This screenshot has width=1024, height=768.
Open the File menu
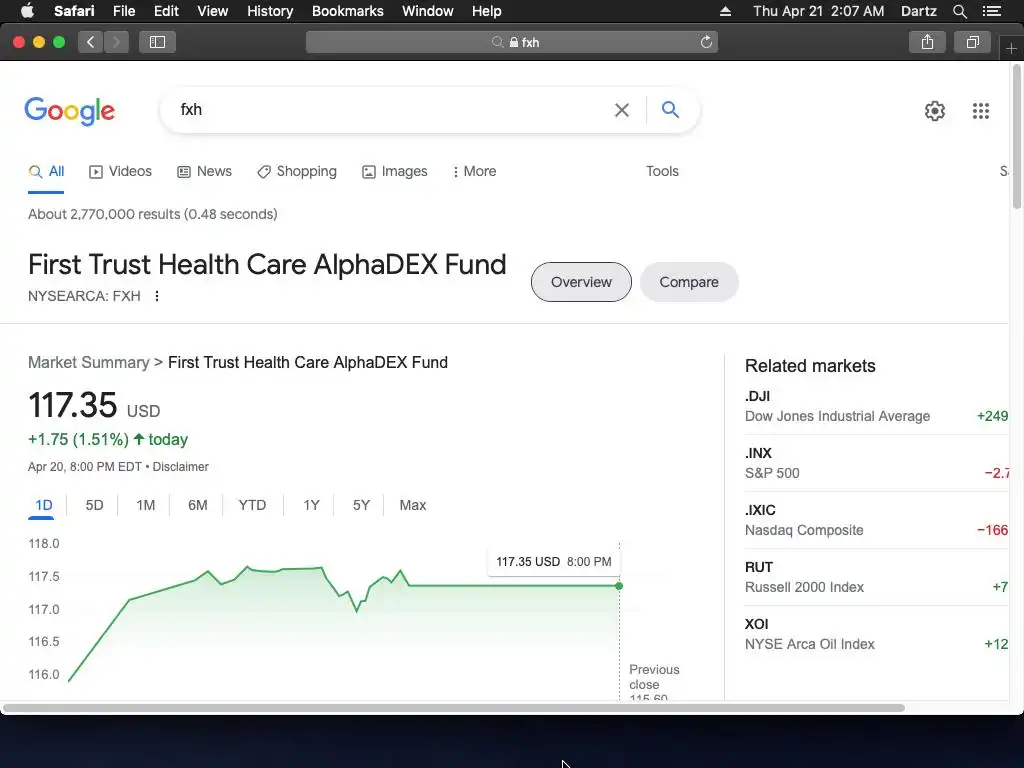(x=123, y=11)
